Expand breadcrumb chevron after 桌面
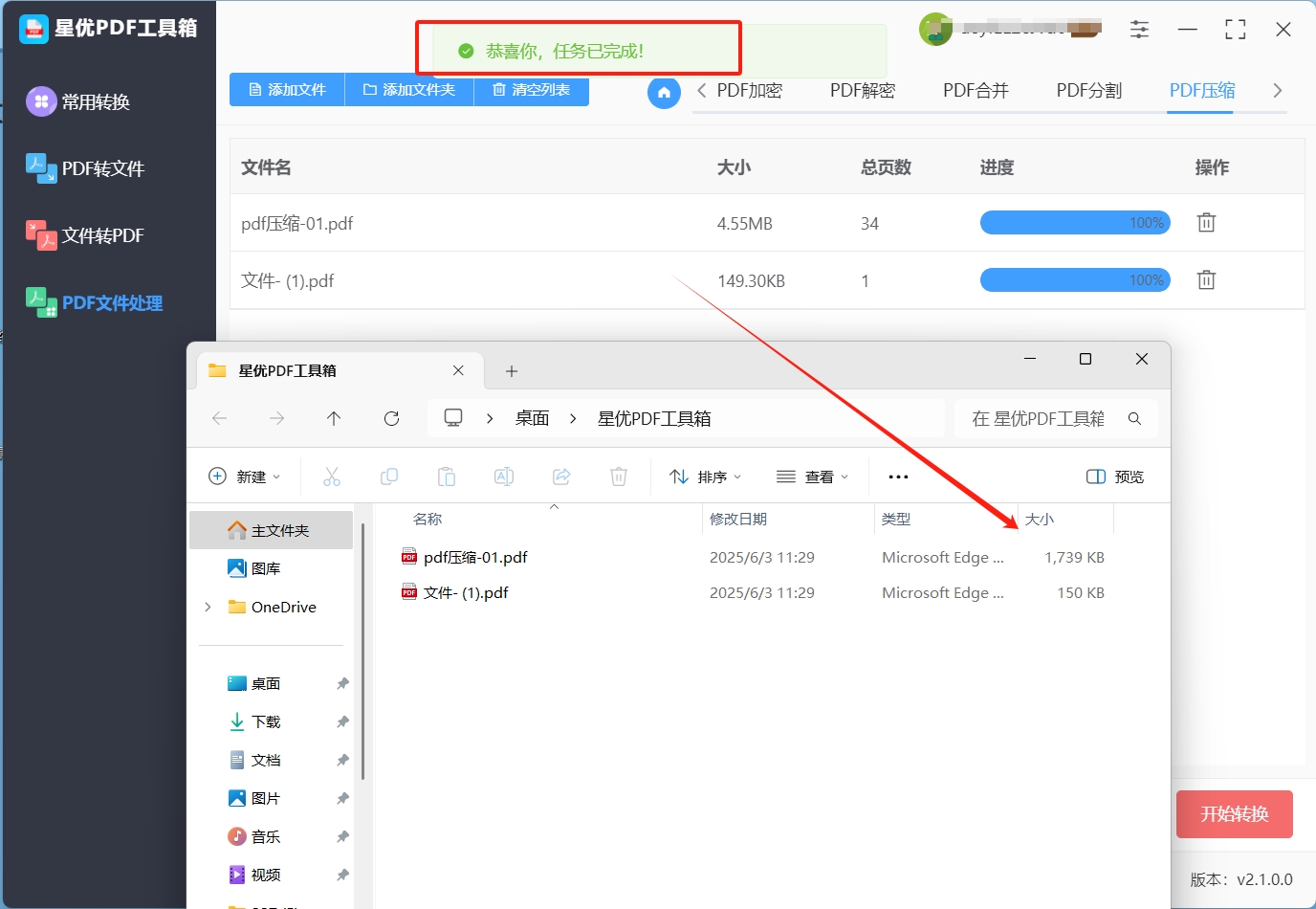Viewport: 1316px width, 909px height. pyautogui.click(x=573, y=418)
